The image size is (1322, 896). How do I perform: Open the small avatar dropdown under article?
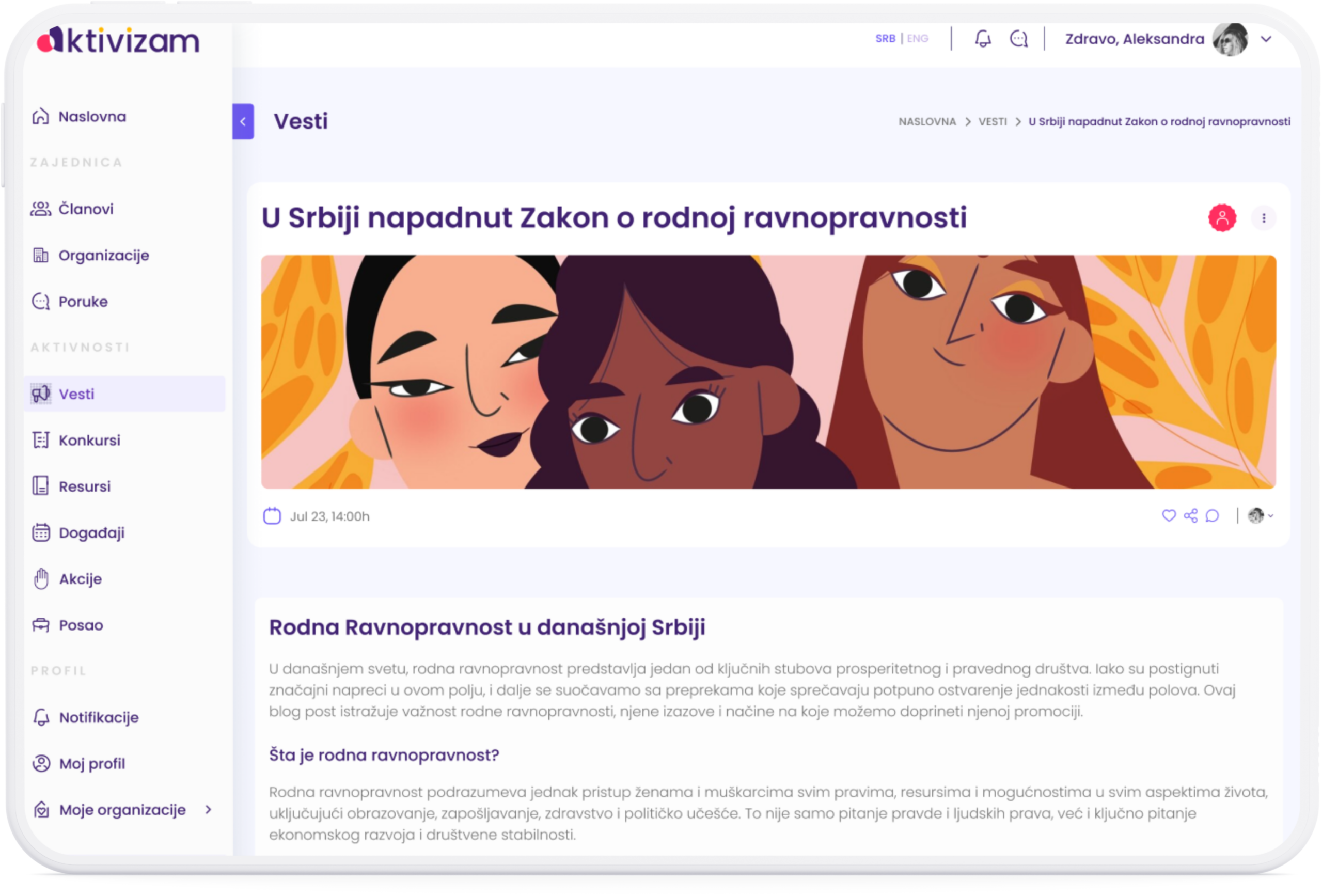click(x=1260, y=515)
